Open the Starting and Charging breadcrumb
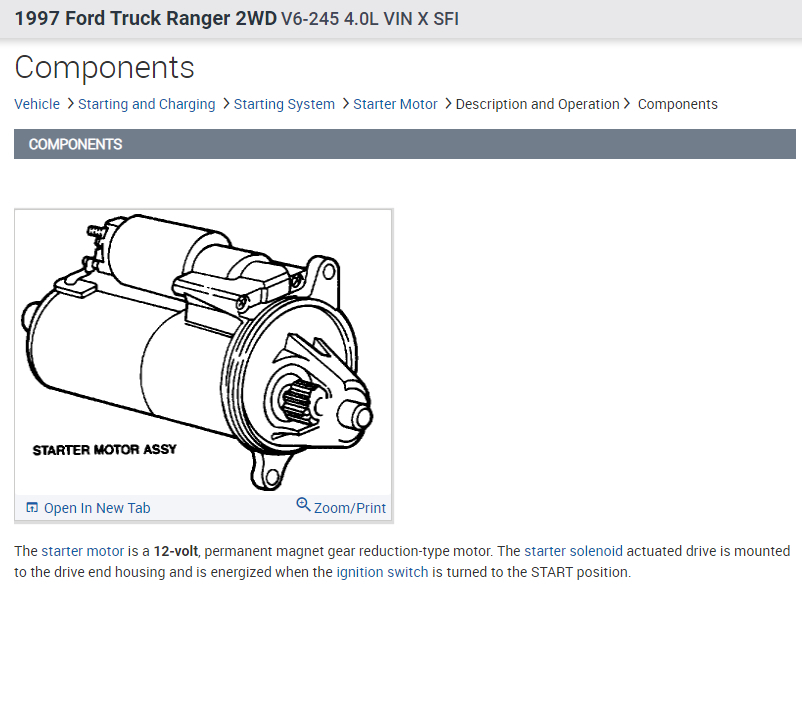Screen dimensions: 802x709 (146, 104)
